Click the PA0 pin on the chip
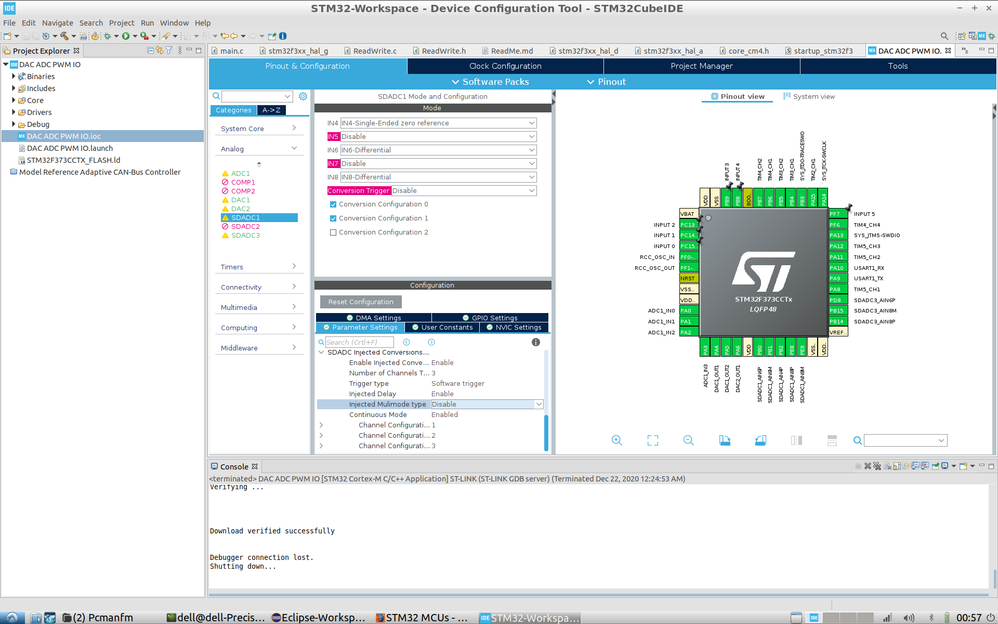Image resolution: width=998 pixels, height=624 pixels. click(688, 311)
